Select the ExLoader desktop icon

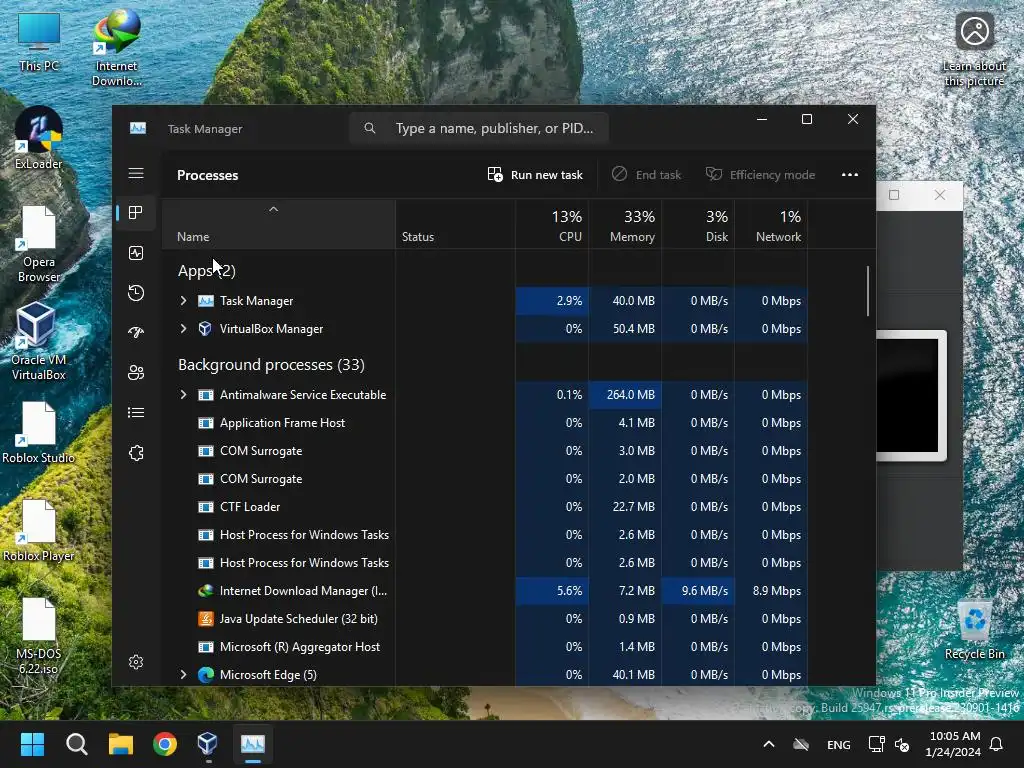39,138
